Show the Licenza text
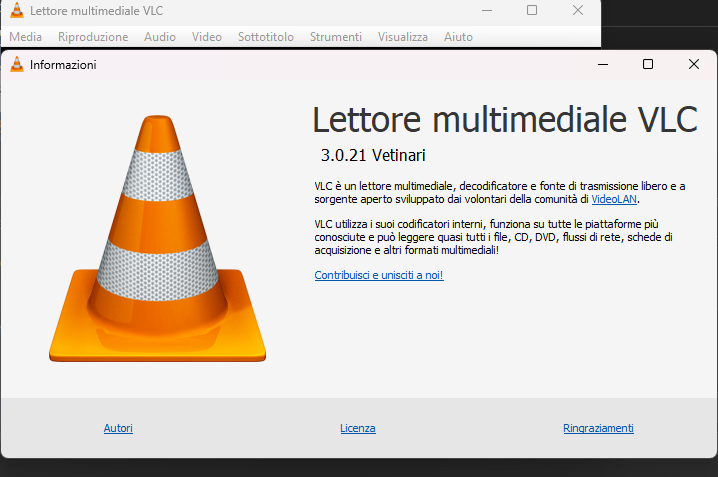 tap(358, 428)
